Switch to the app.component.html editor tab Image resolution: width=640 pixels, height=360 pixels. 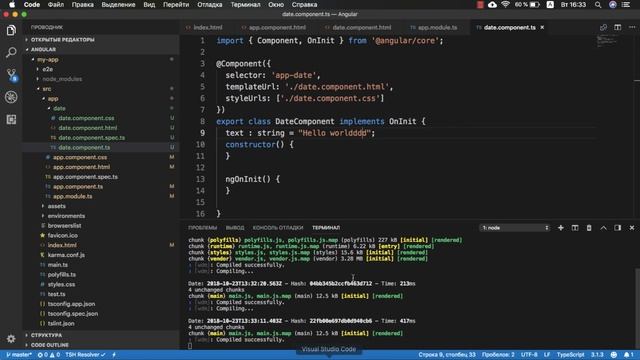tap(273, 27)
